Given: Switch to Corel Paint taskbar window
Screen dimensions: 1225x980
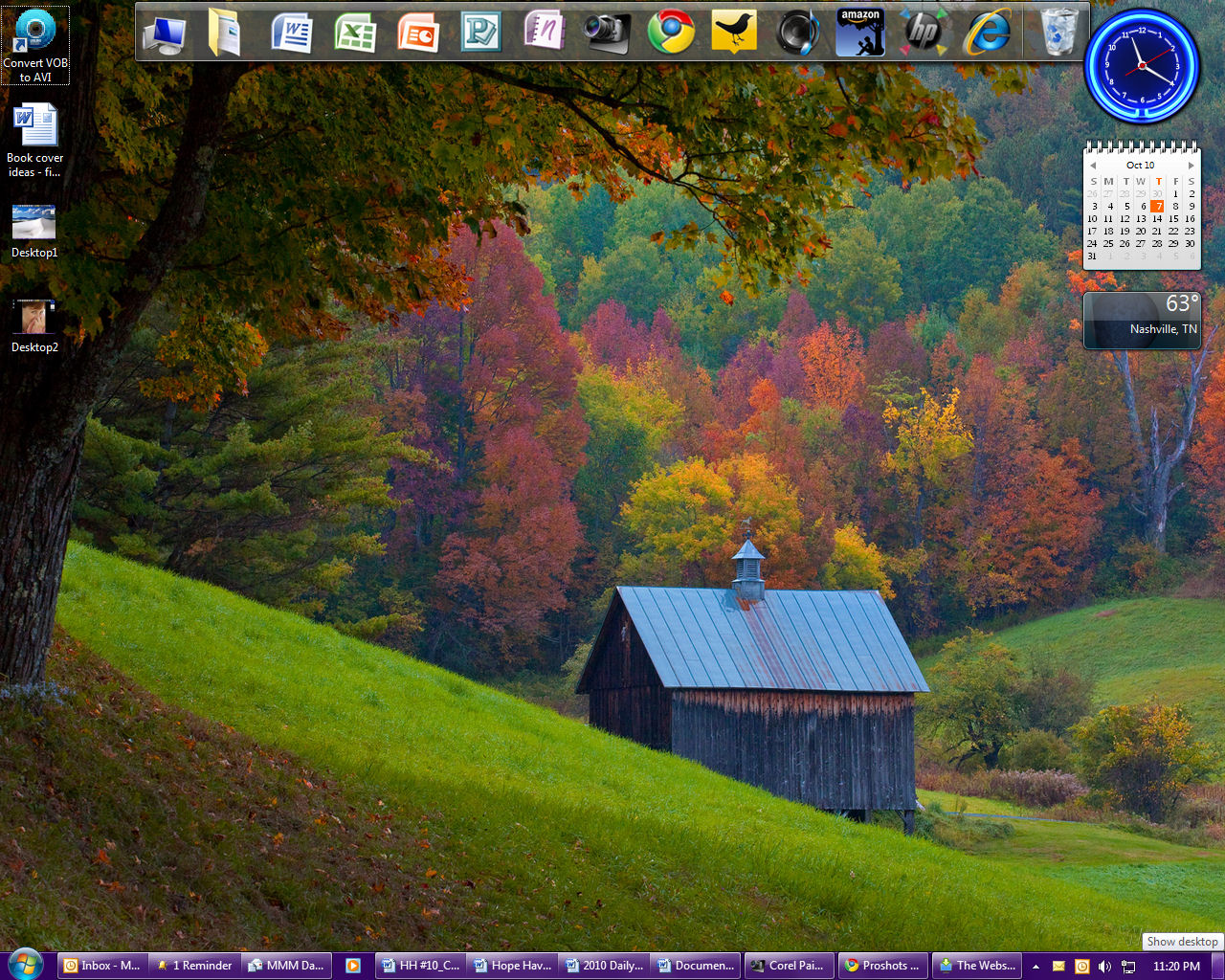Looking at the screenshot, I should pos(787,966).
